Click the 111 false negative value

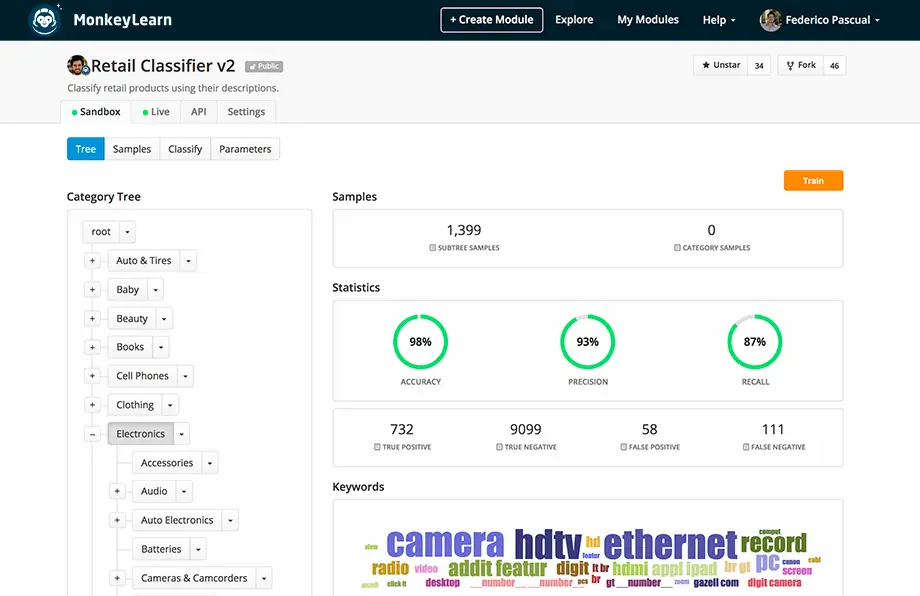tap(773, 429)
